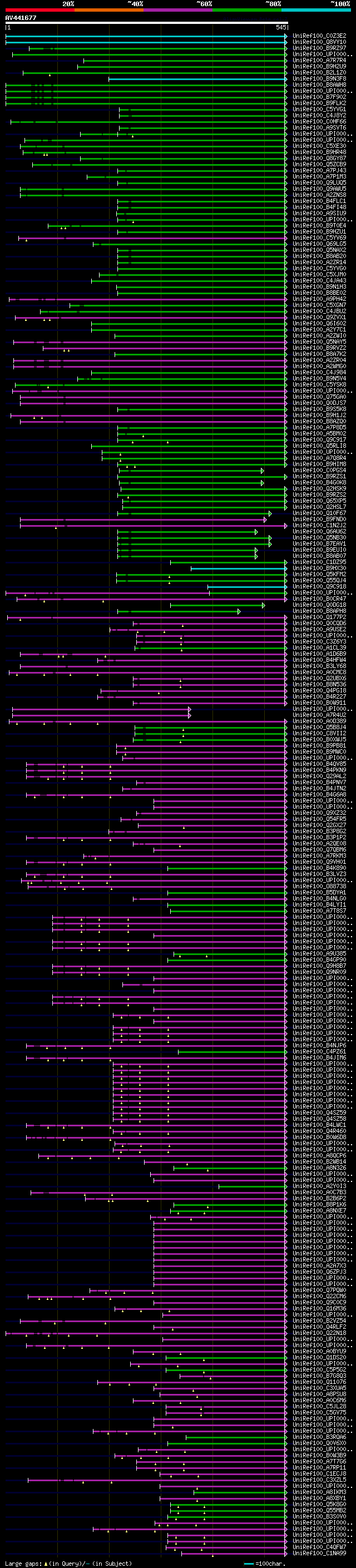Select hit label UniRef100_A7R4U2
Image resolution: width=356 pixels, height=1568 pixels.
[x=319, y=715]
